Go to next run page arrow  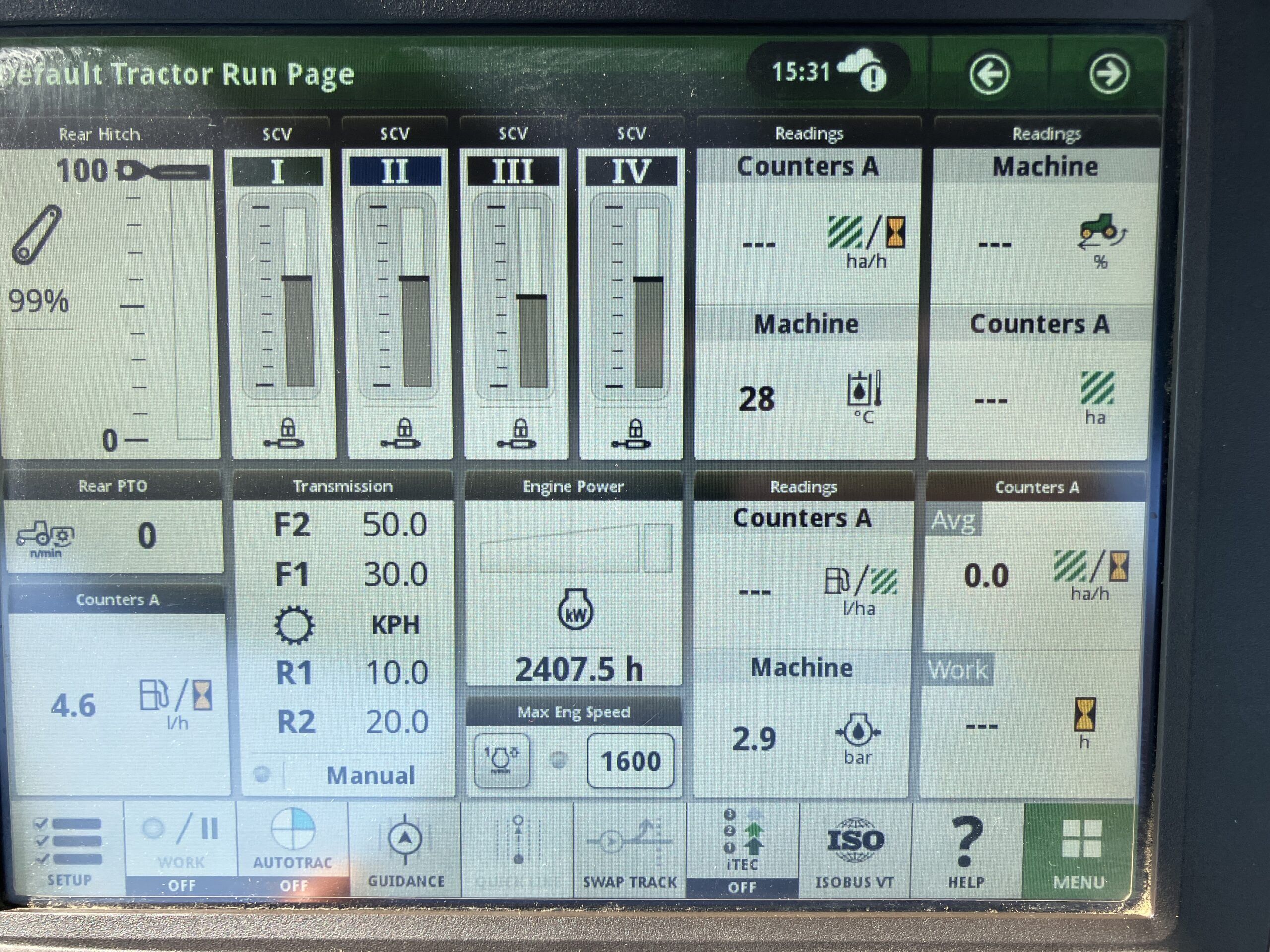(1108, 74)
